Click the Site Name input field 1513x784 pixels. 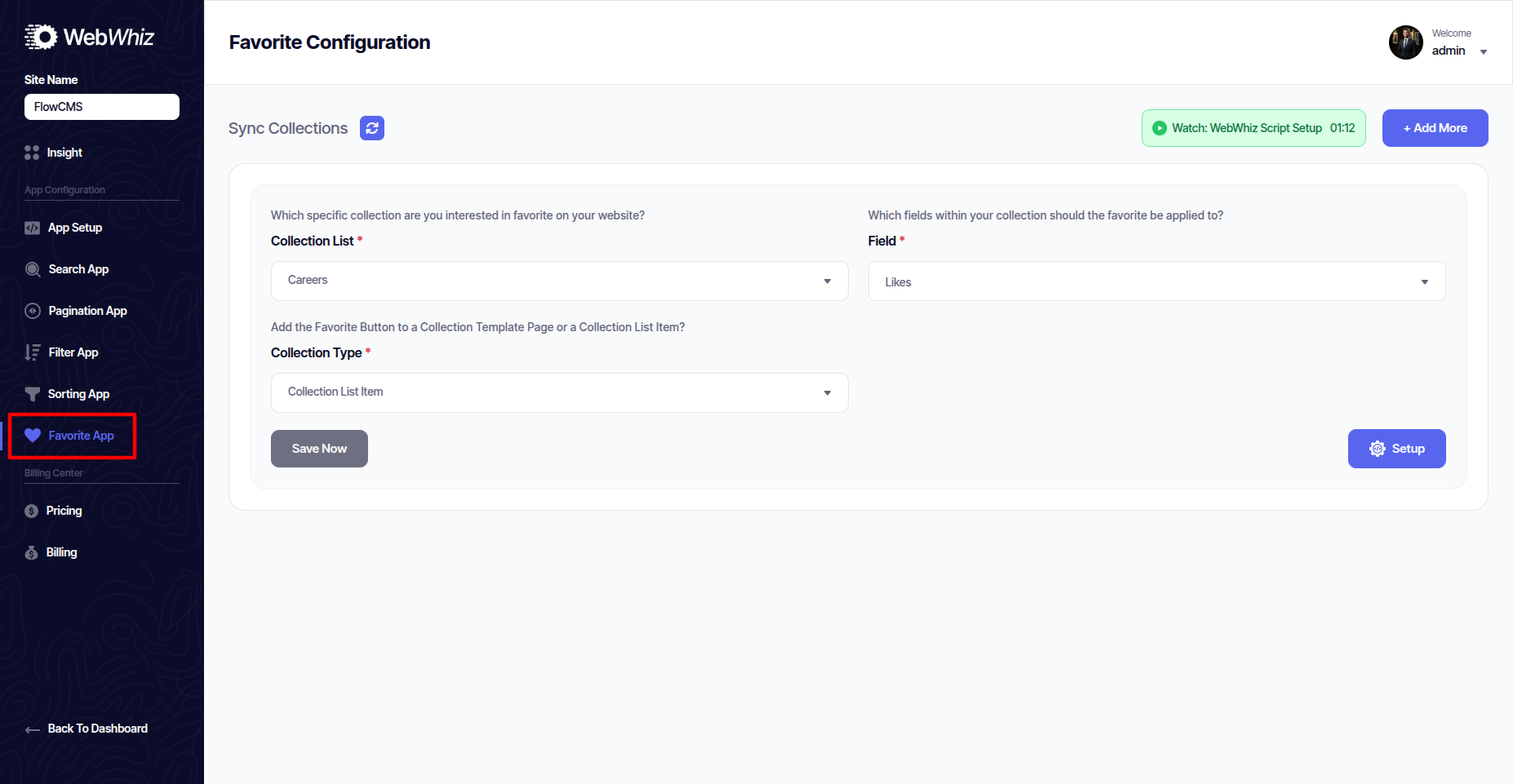[x=102, y=107]
